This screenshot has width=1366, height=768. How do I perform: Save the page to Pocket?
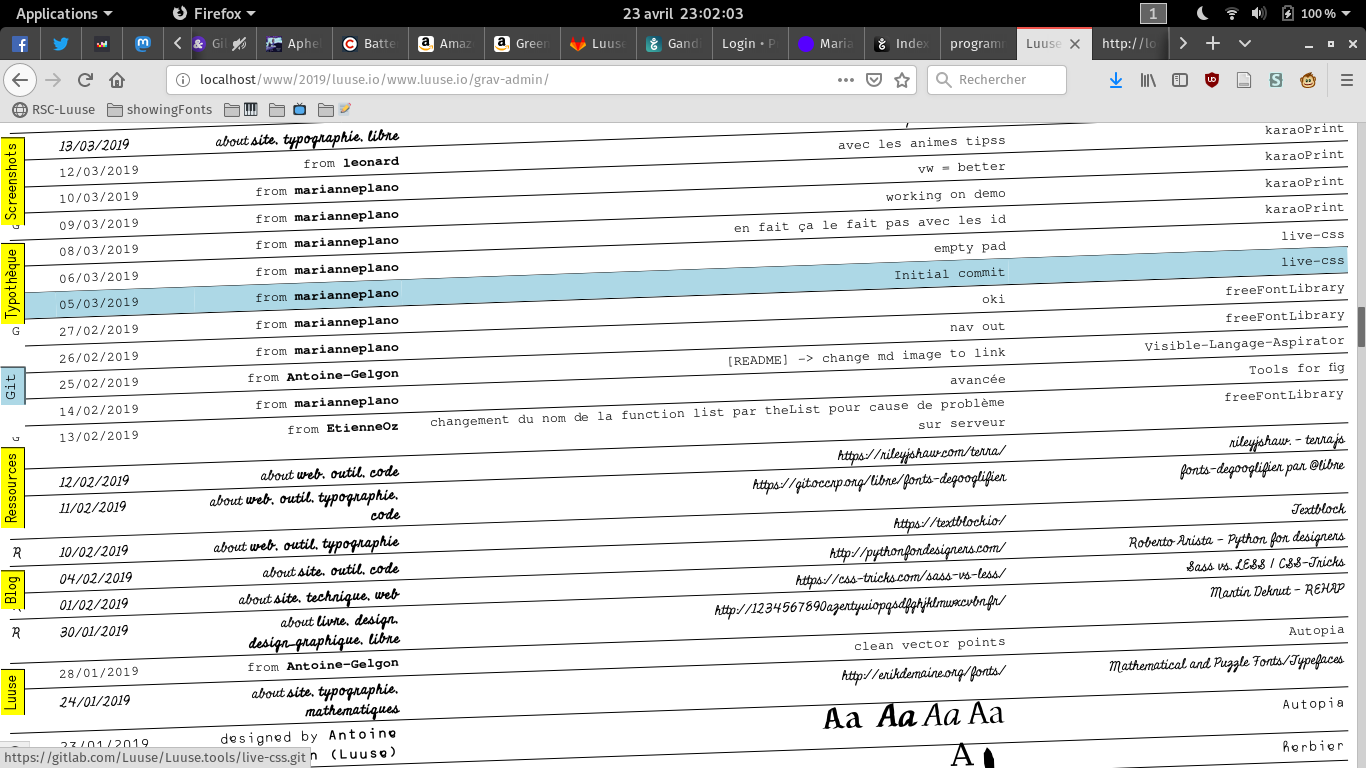click(x=873, y=80)
